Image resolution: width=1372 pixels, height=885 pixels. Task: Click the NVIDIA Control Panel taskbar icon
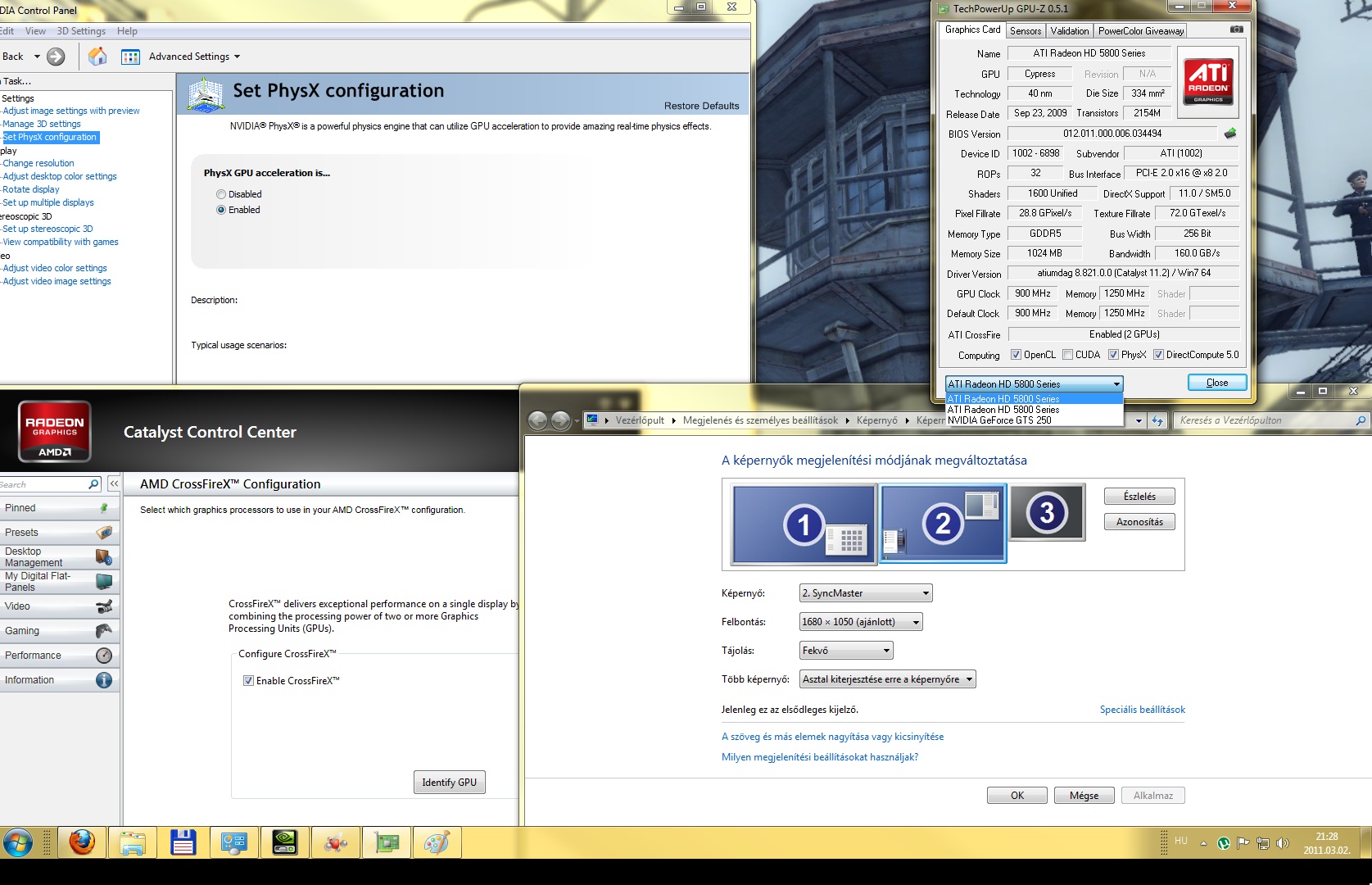285,842
